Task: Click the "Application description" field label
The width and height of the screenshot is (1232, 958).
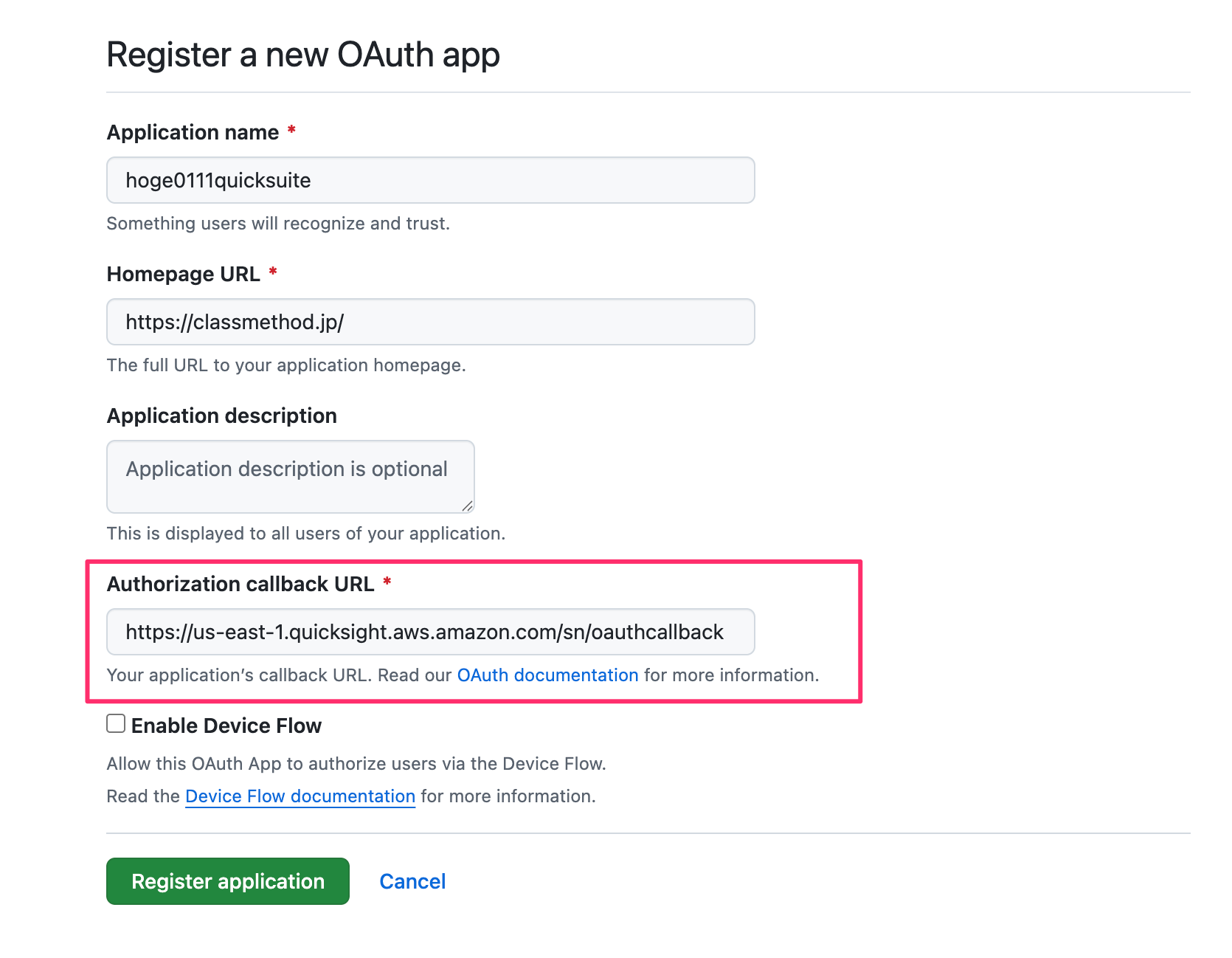Action: pyautogui.click(x=222, y=416)
